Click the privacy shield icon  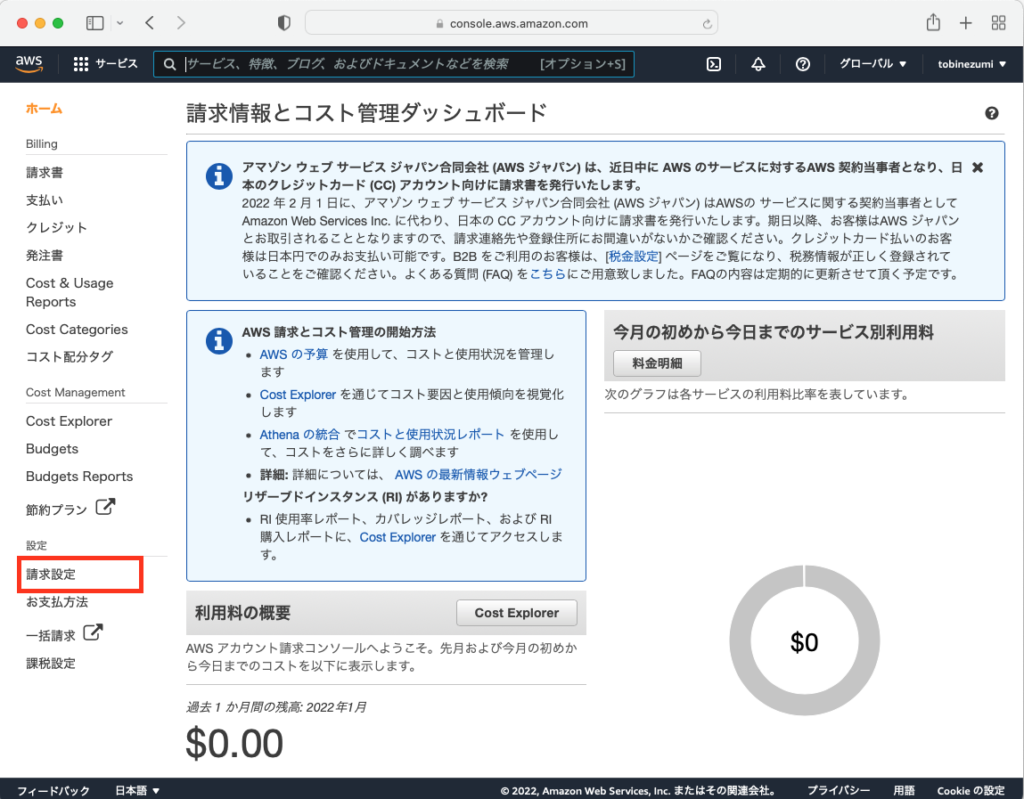click(283, 23)
